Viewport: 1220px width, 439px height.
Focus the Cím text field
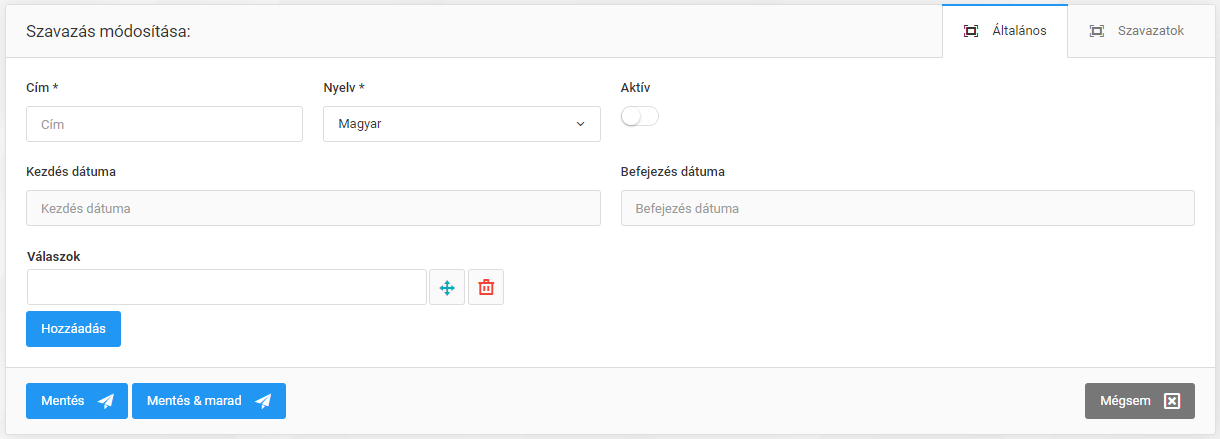[164, 124]
